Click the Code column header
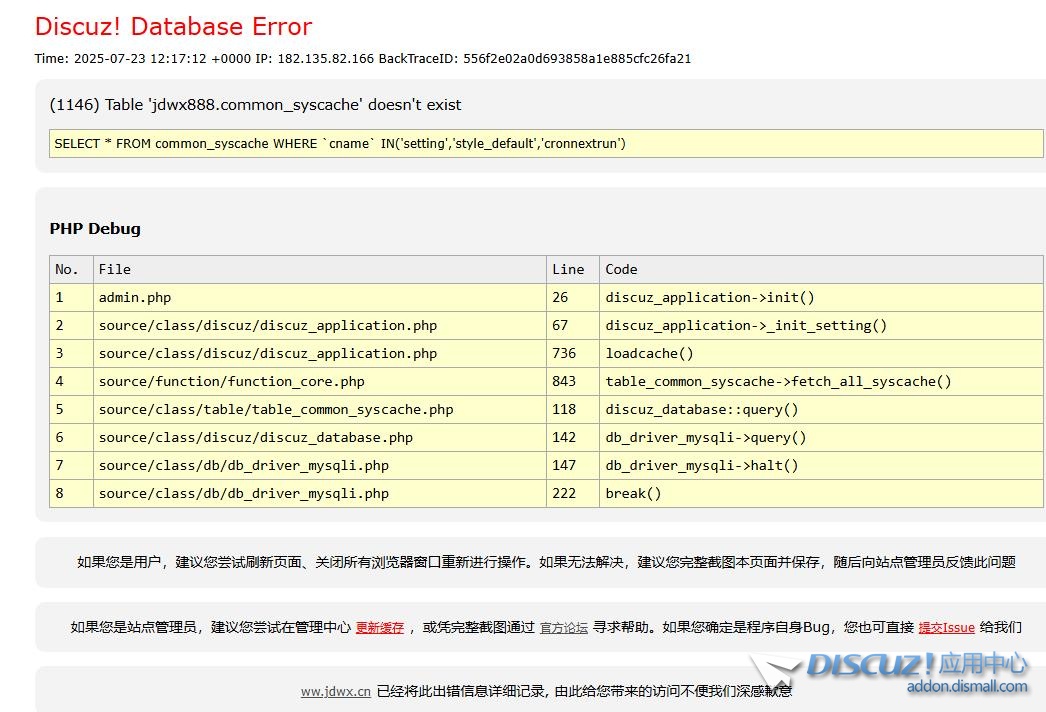1046x712 pixels. [x=621, y=270]
